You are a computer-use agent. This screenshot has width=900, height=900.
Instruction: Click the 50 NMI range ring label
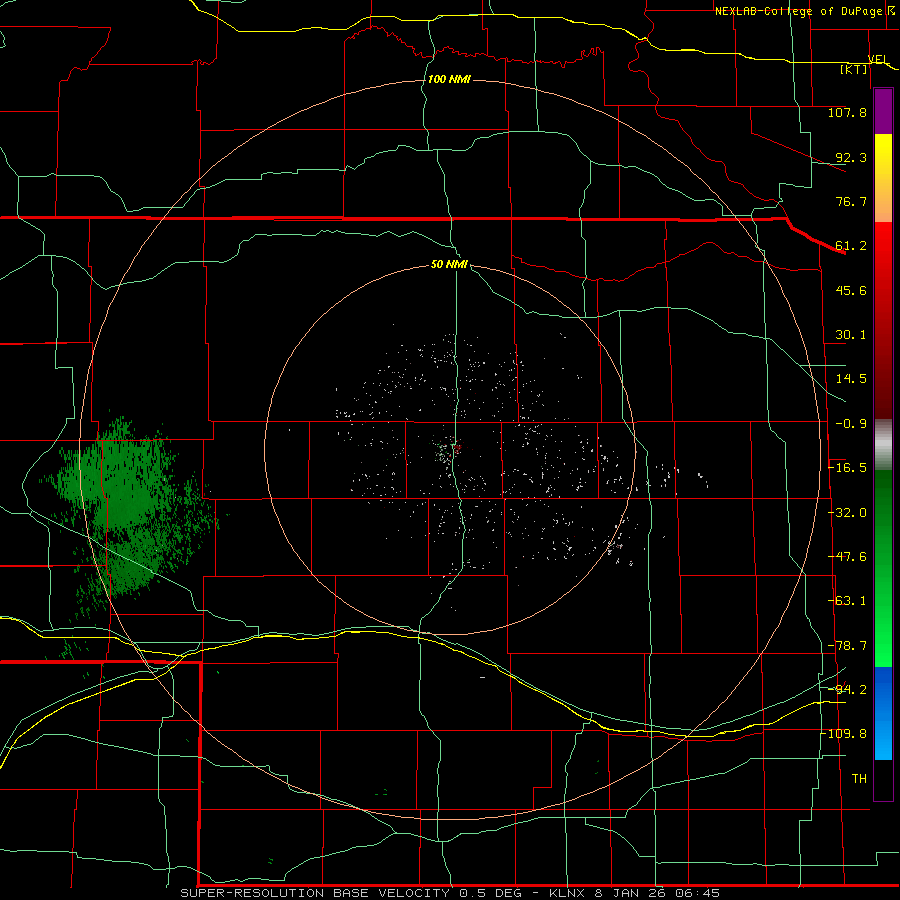click(x=449, y=265)
